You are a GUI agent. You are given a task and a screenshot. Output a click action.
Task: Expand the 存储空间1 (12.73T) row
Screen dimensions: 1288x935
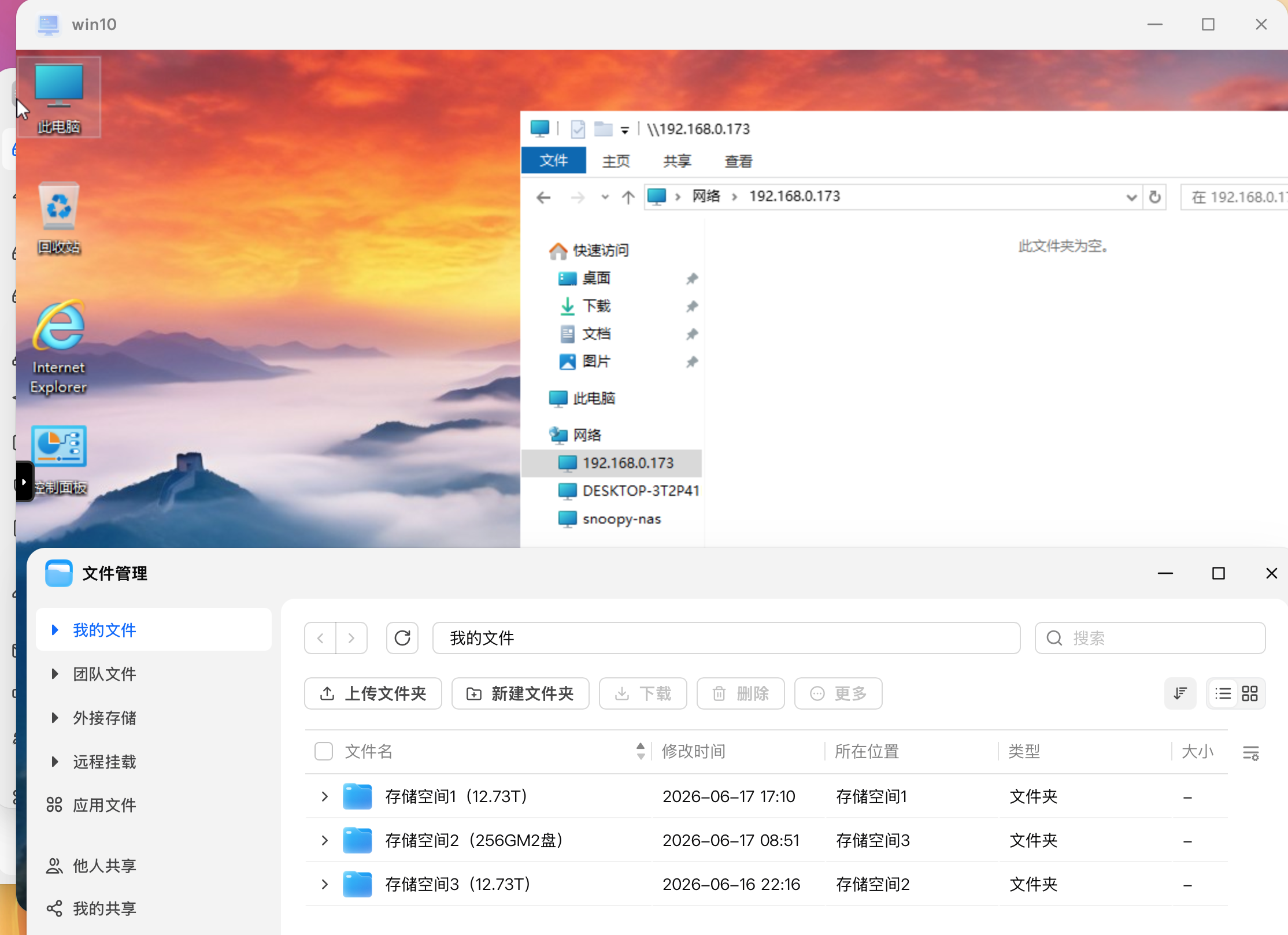[325, 796]
